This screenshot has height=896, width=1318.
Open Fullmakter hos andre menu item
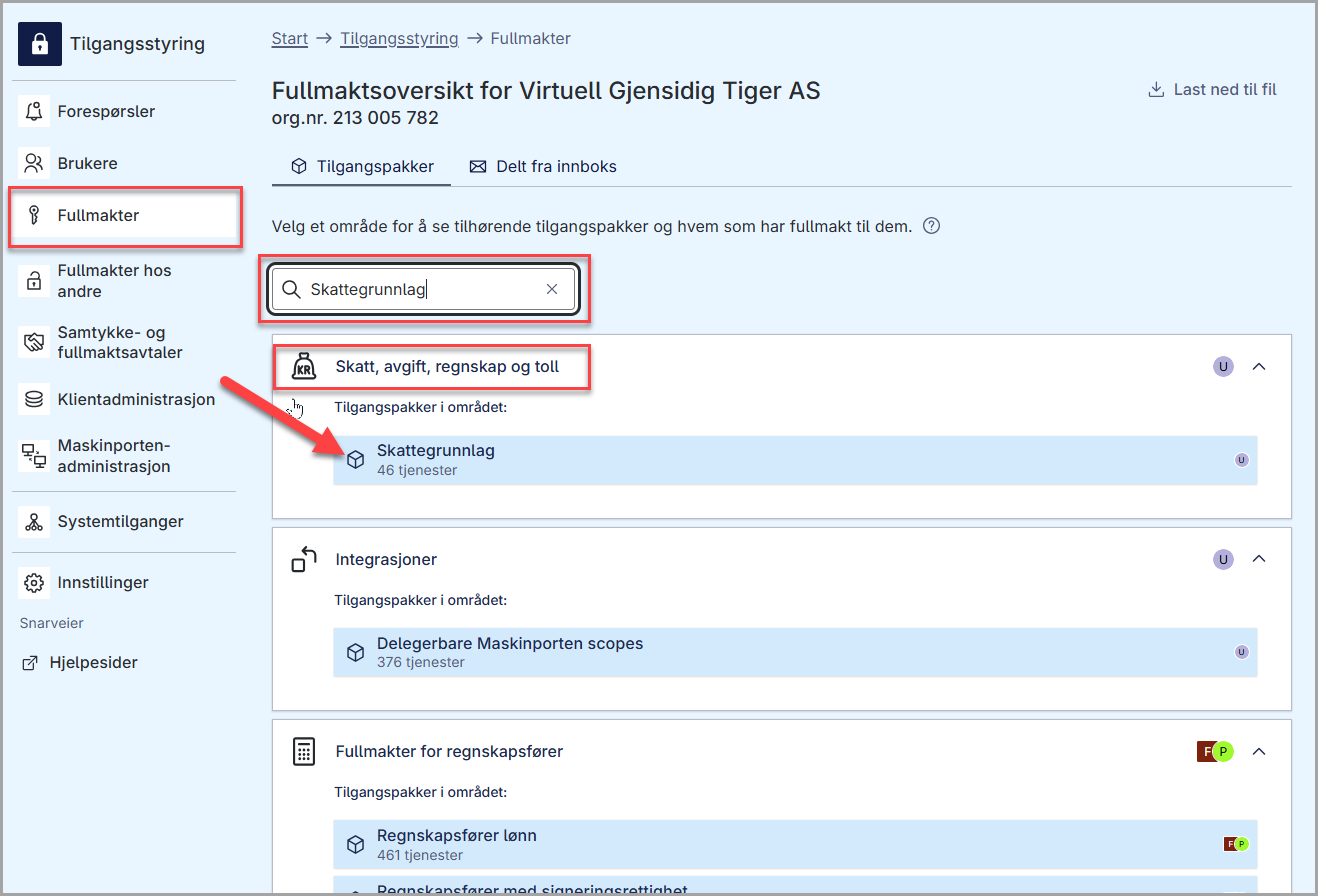(124, 281)
